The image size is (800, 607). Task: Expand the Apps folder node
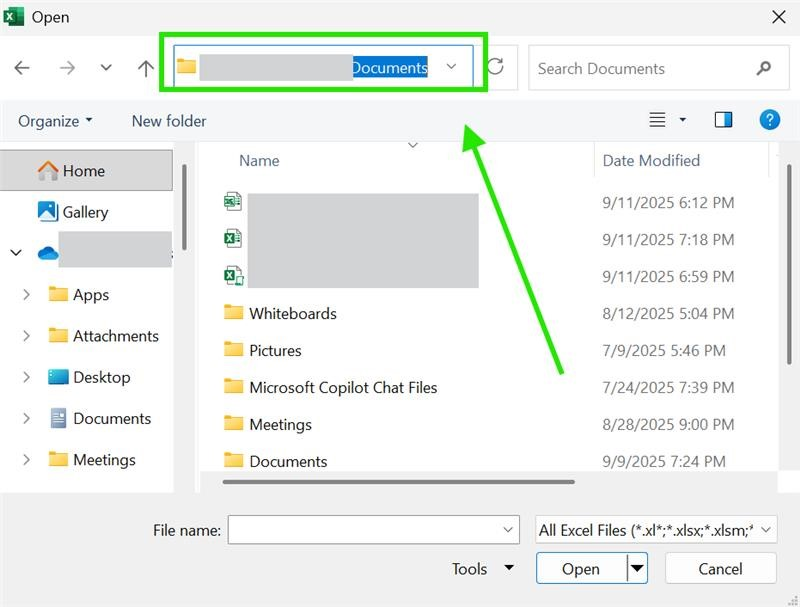(x=27, y=295)
